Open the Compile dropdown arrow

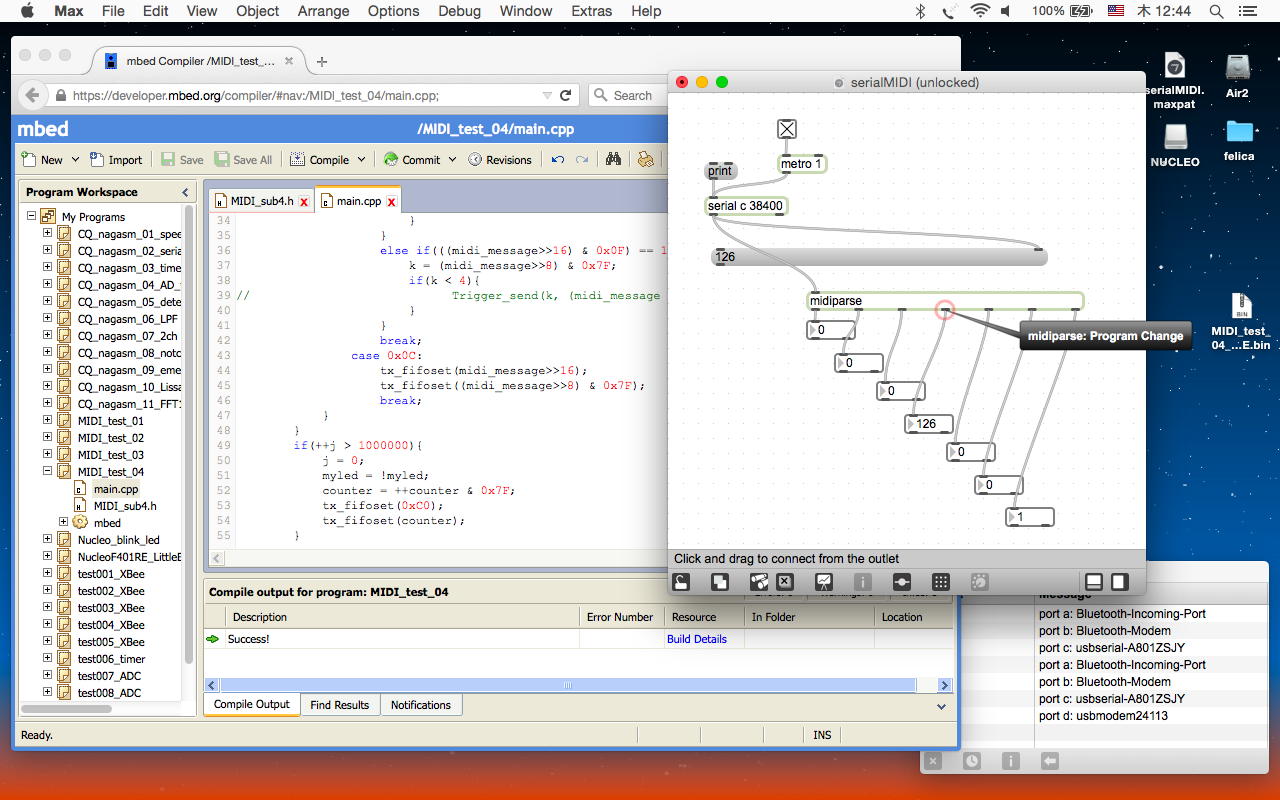tap(361, 160)
